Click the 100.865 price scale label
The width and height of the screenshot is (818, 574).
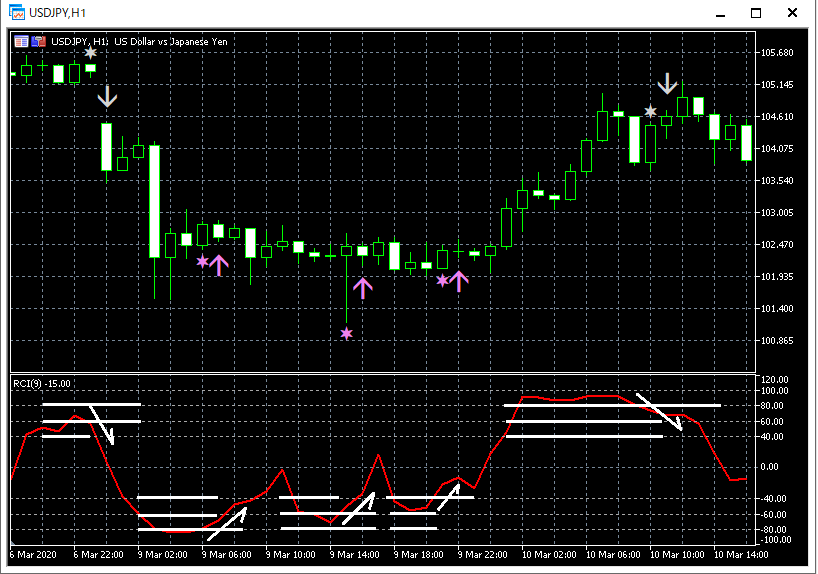(777, 341)
